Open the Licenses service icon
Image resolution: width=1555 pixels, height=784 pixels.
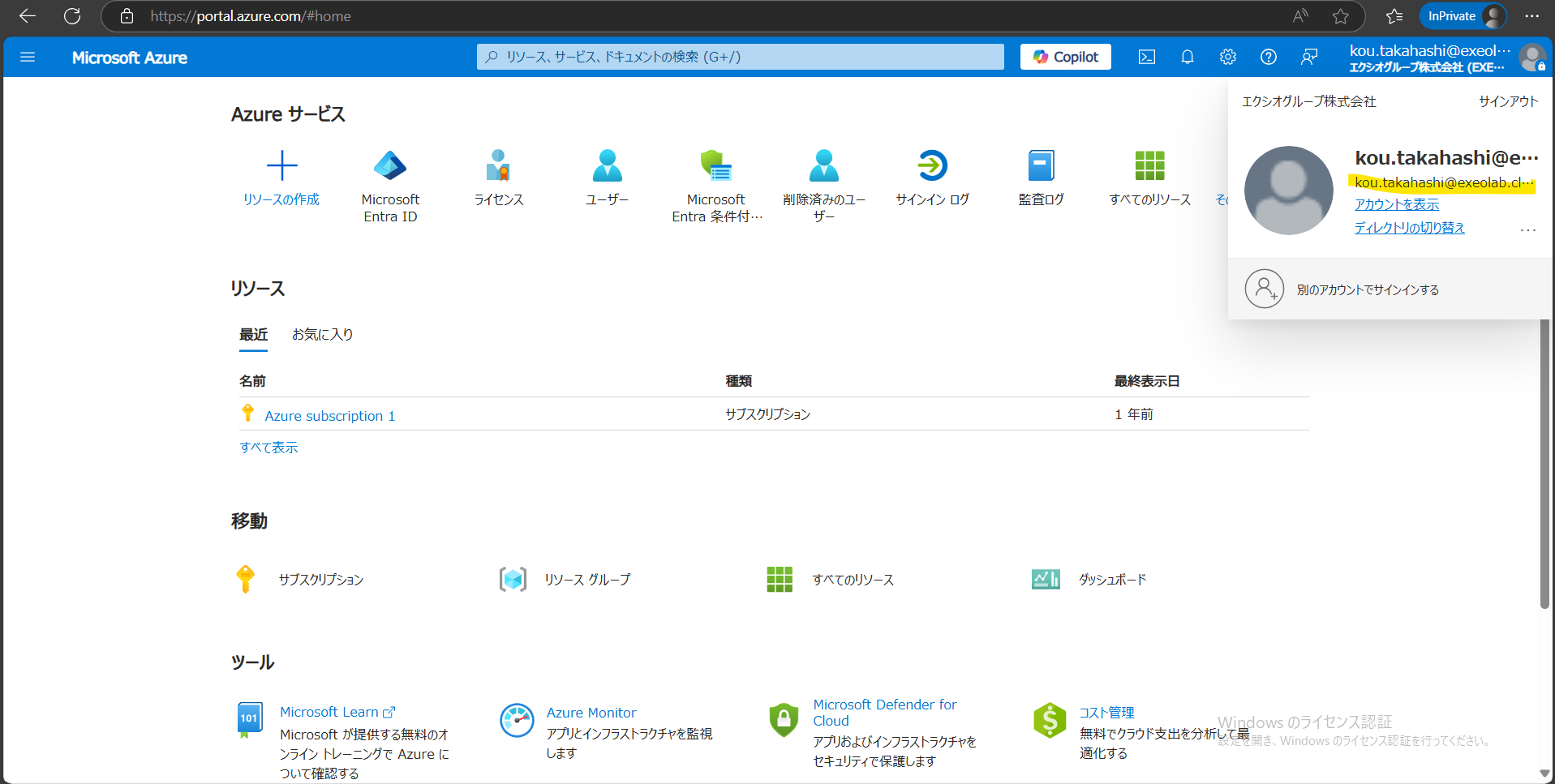click(x=498, y=166)
